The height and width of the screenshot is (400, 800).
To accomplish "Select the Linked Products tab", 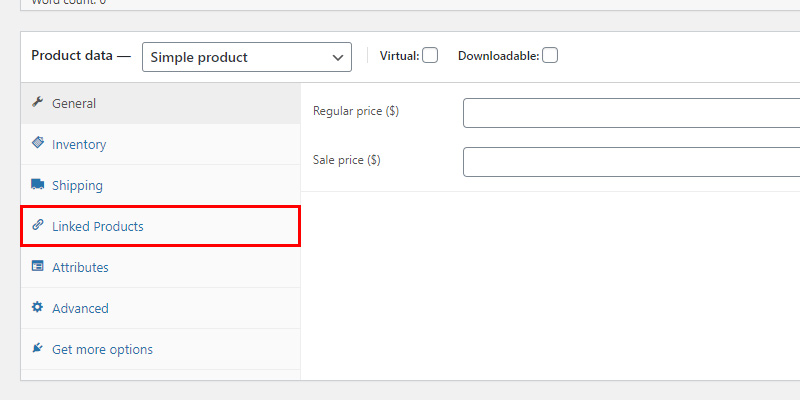I will (161, 226).
